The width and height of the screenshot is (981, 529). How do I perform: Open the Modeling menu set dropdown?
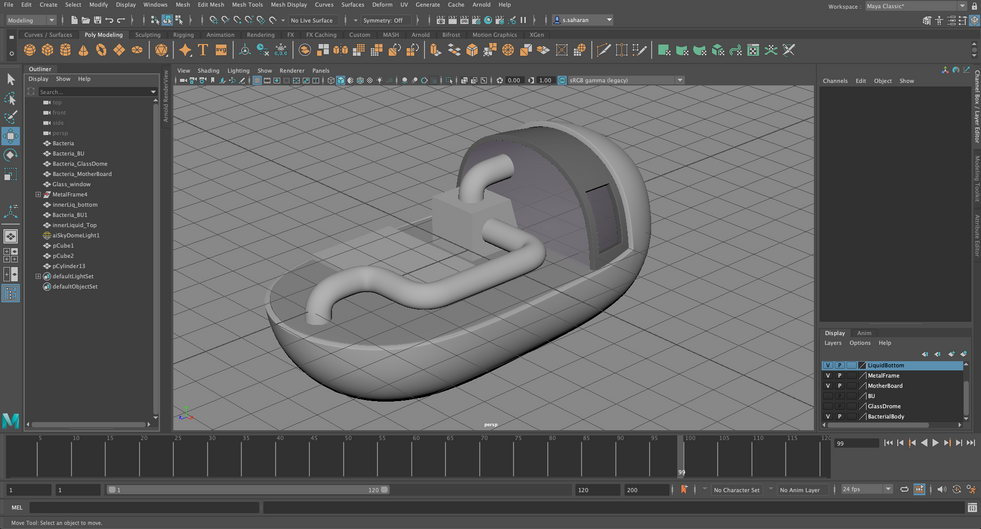(x=31, y=20)
